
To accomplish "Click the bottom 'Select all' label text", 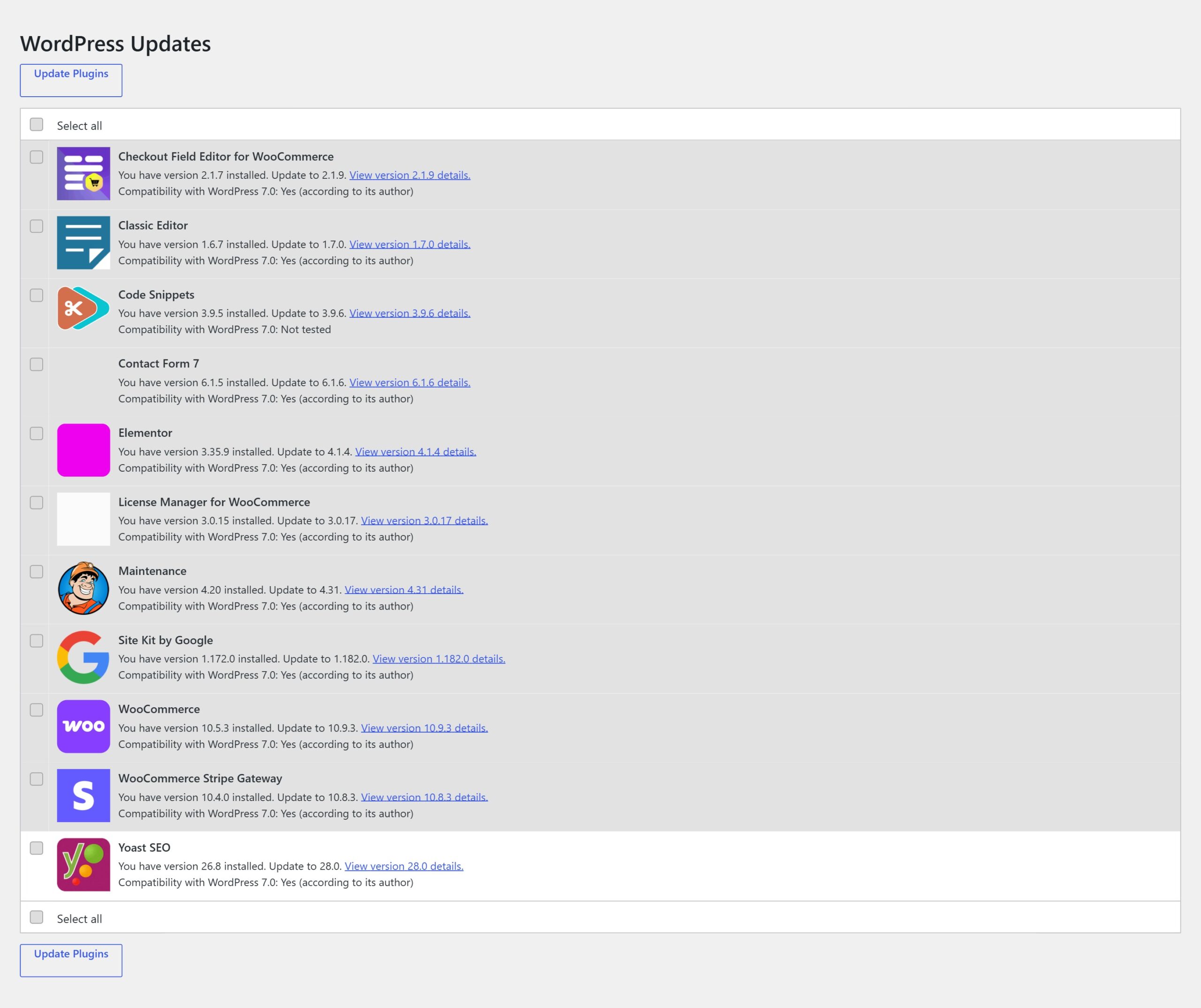I will (79, 919).
